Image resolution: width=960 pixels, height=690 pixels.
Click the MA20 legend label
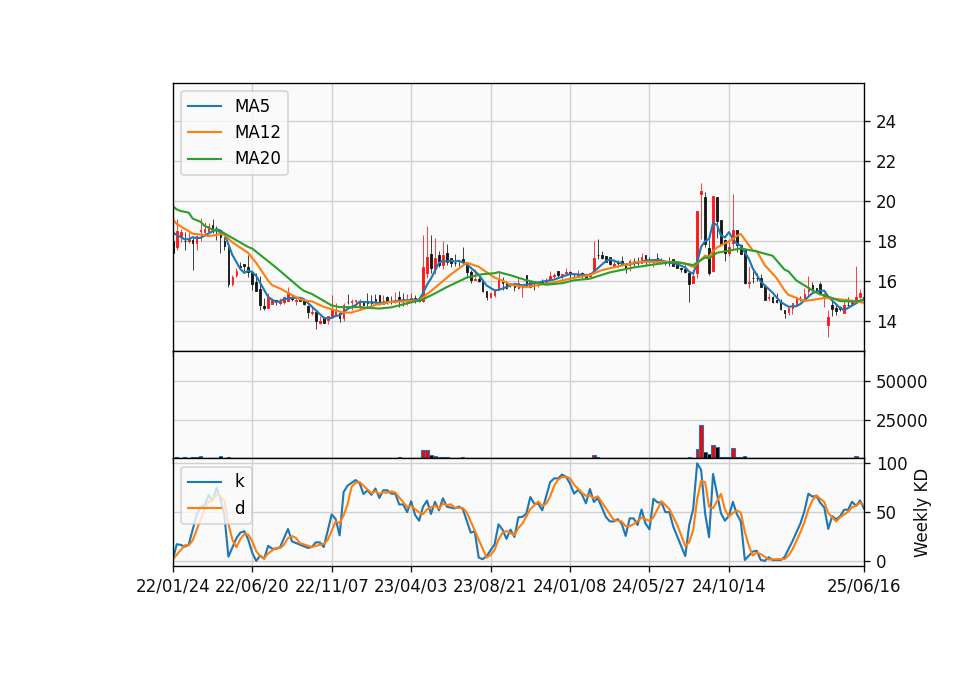257,158
